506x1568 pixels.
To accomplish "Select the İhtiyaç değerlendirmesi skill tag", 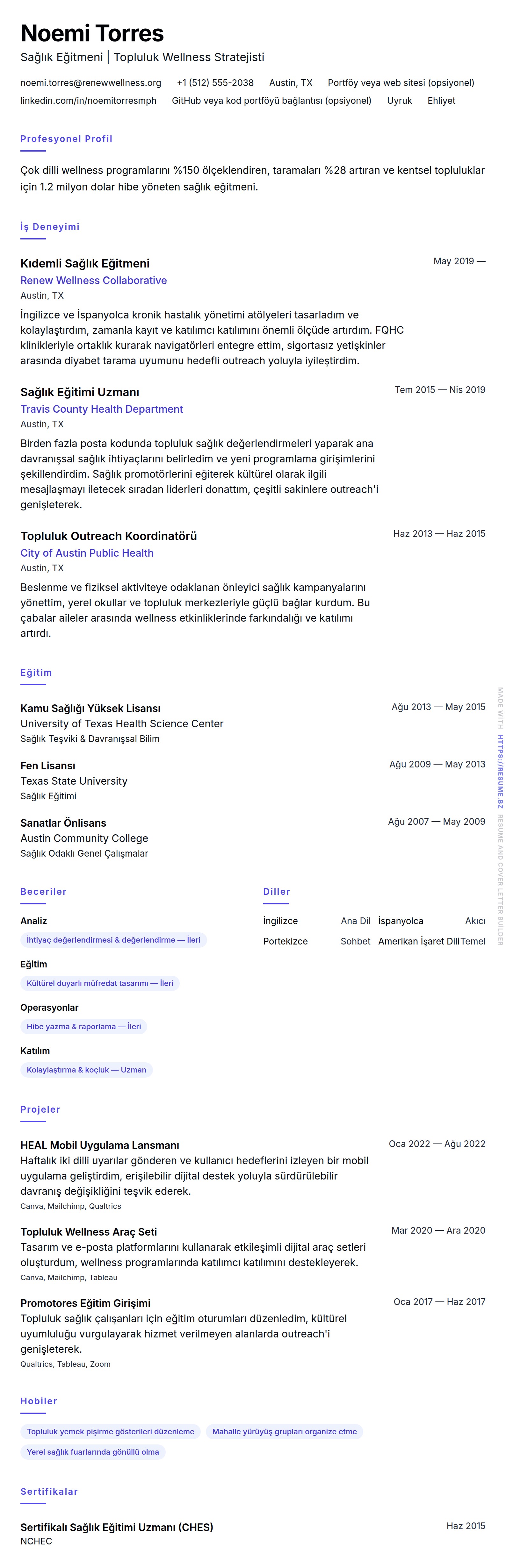I will (x=113, y=940).
